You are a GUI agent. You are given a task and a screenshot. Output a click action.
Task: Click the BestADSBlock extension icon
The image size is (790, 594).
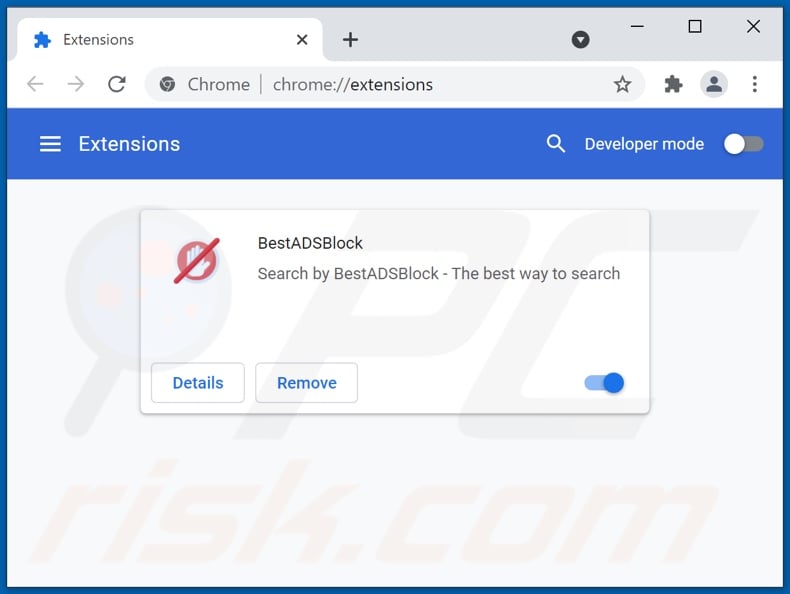(x=197, y=261)
